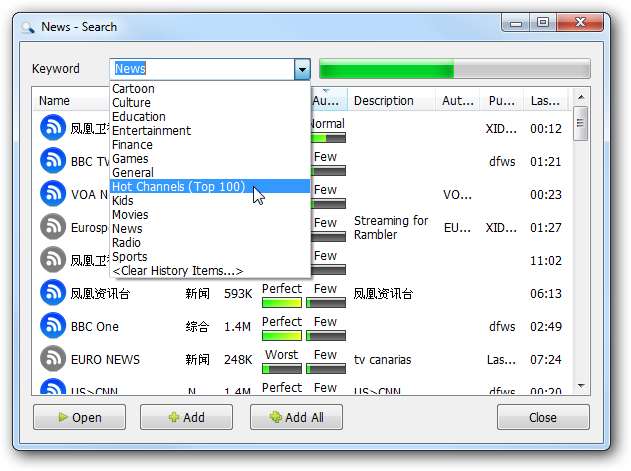Choose Kids from the keyword list
Image resolution: width=631 pixels, height=471 pixels.
[x=210, y=200]
